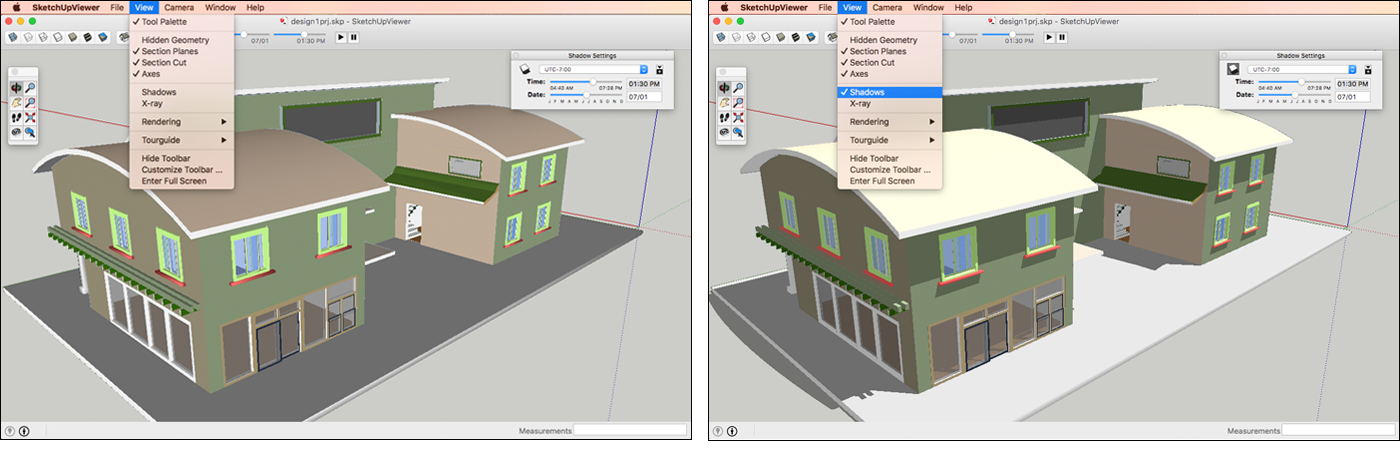Choose the Look Around eye tool in left palette
This screenshot has height=451, width=1400.
tap(16, 131)
